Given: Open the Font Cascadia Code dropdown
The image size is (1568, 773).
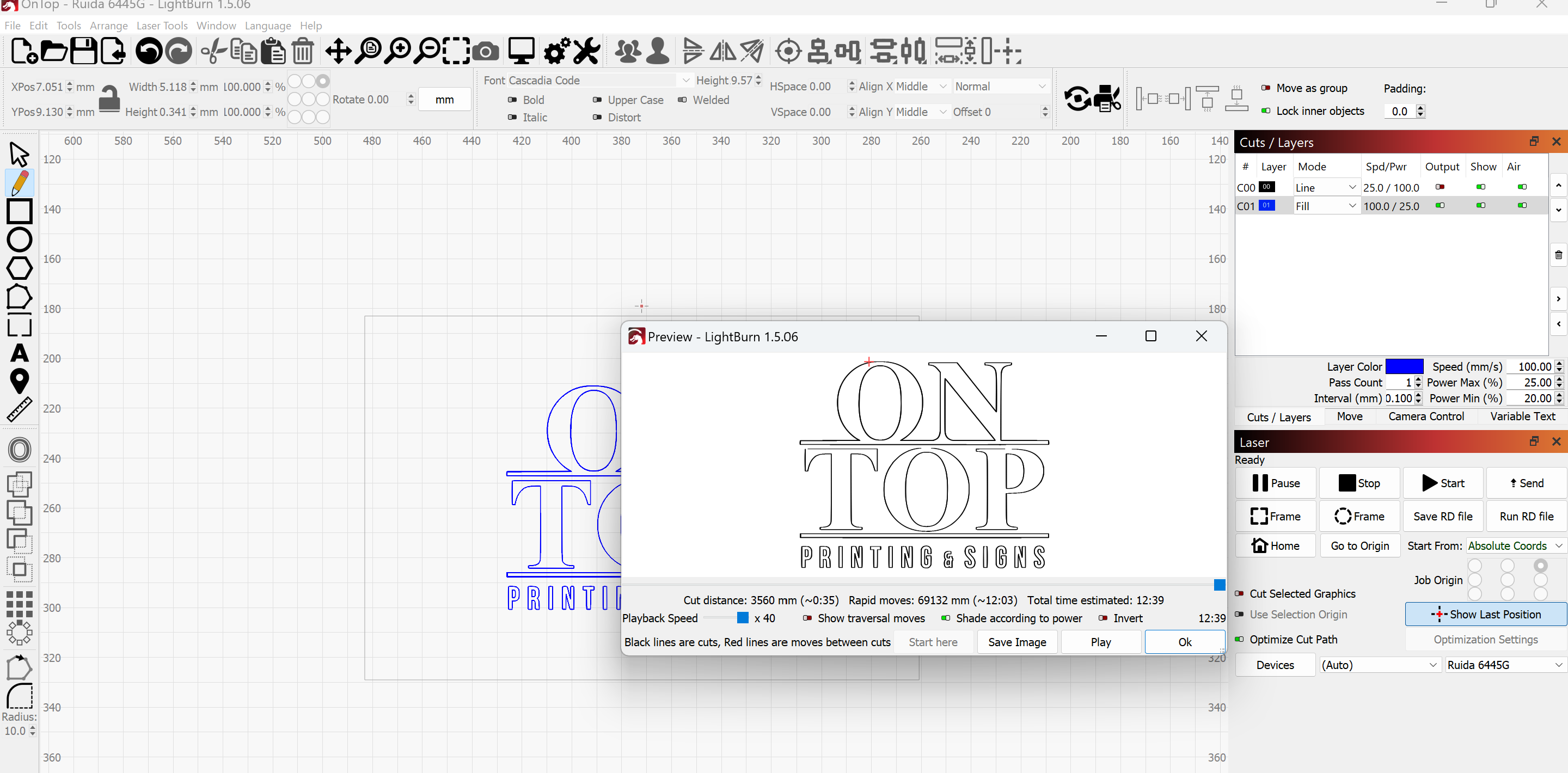Looking at the screenshot, I should coord(599,81).
